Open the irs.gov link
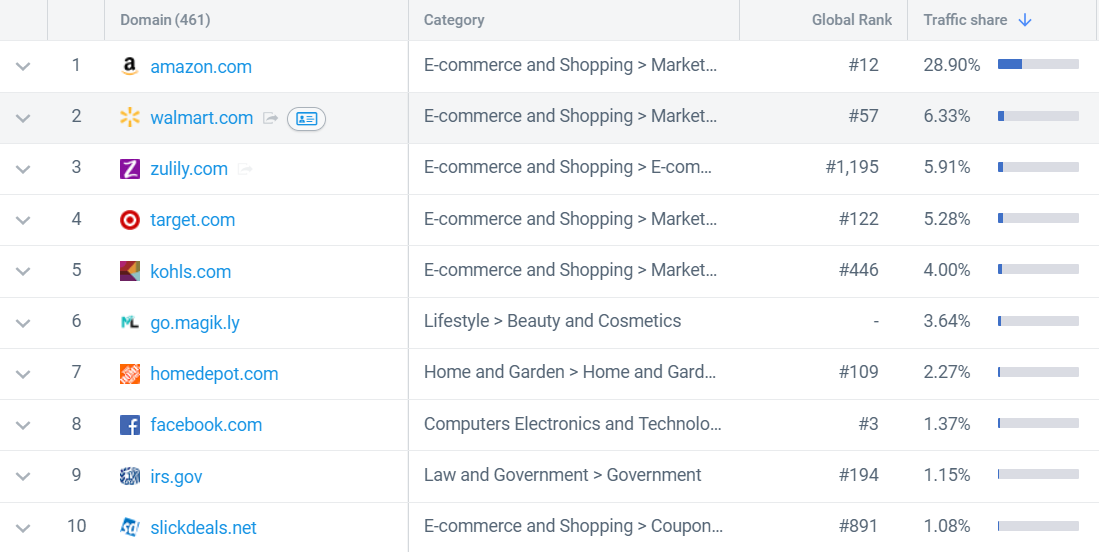 click(177, 476)
